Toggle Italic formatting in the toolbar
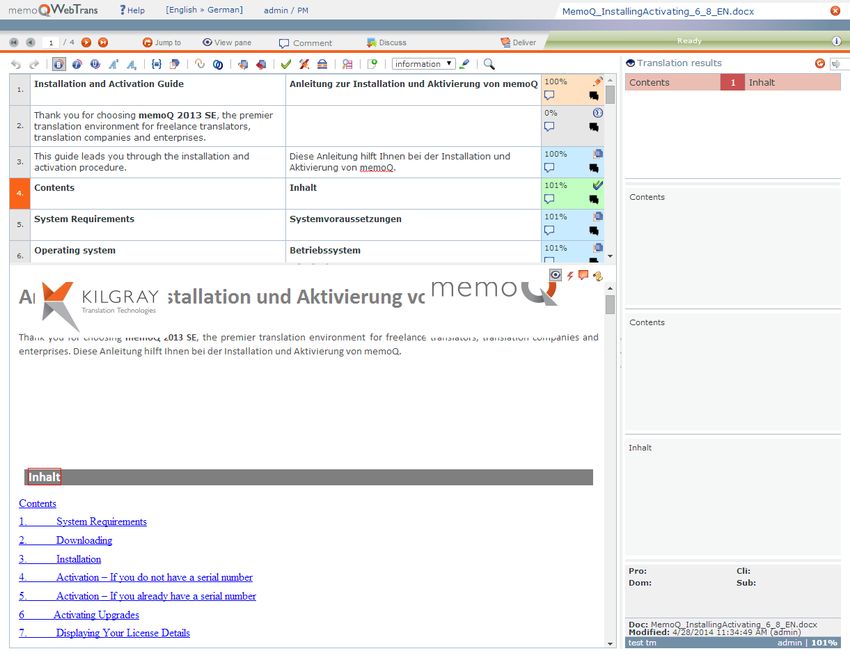This screenshot has height=658, width=850. 77,64
